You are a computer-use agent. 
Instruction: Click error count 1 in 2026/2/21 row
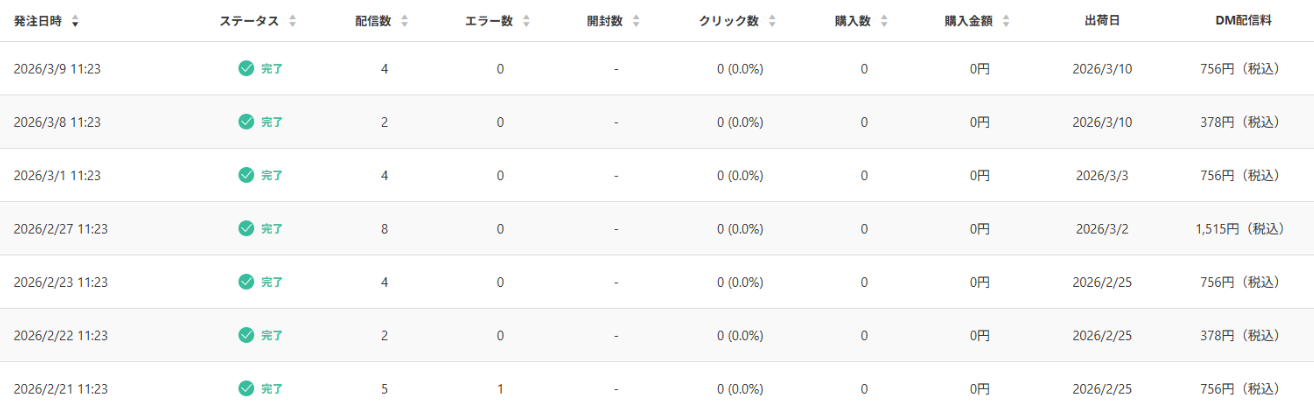[500, 388]
